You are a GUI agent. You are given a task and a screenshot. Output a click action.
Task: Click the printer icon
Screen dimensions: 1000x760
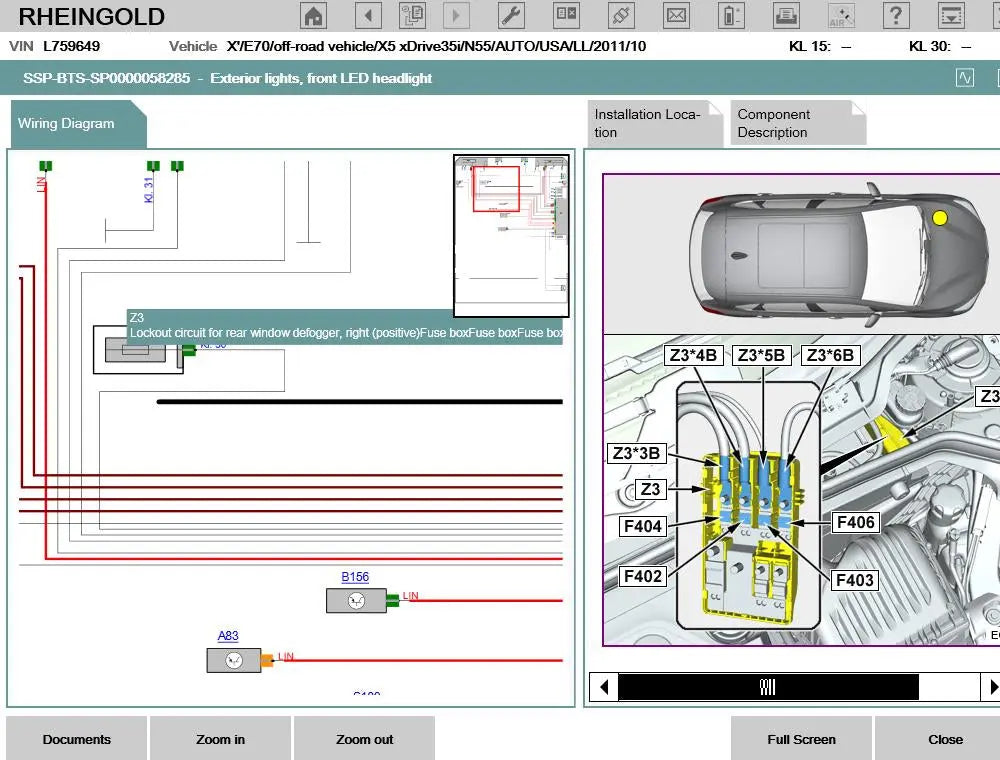coord(787,16)
